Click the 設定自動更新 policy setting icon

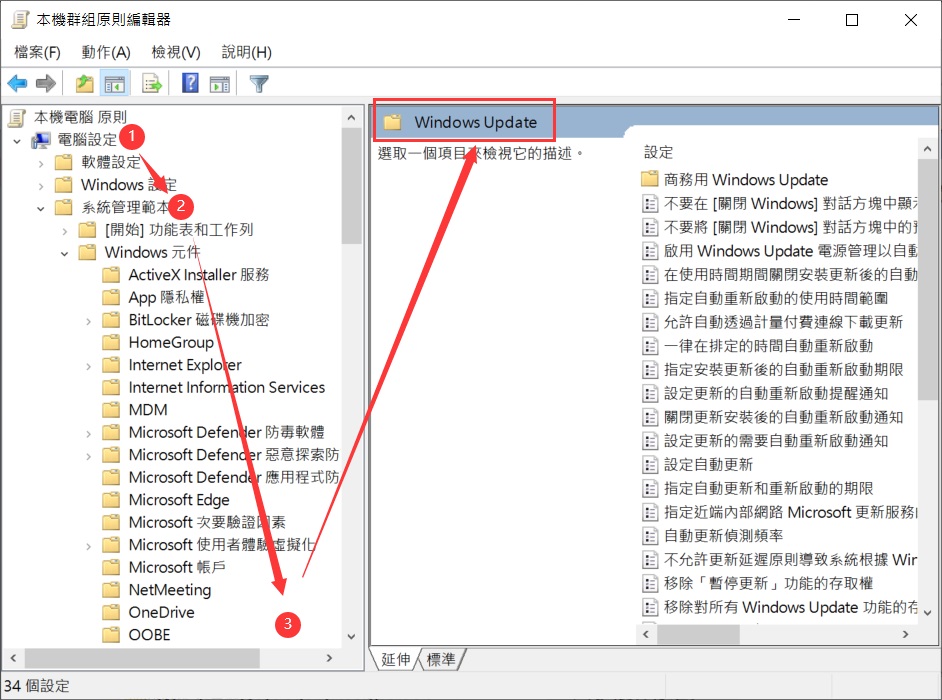[649, 464]
